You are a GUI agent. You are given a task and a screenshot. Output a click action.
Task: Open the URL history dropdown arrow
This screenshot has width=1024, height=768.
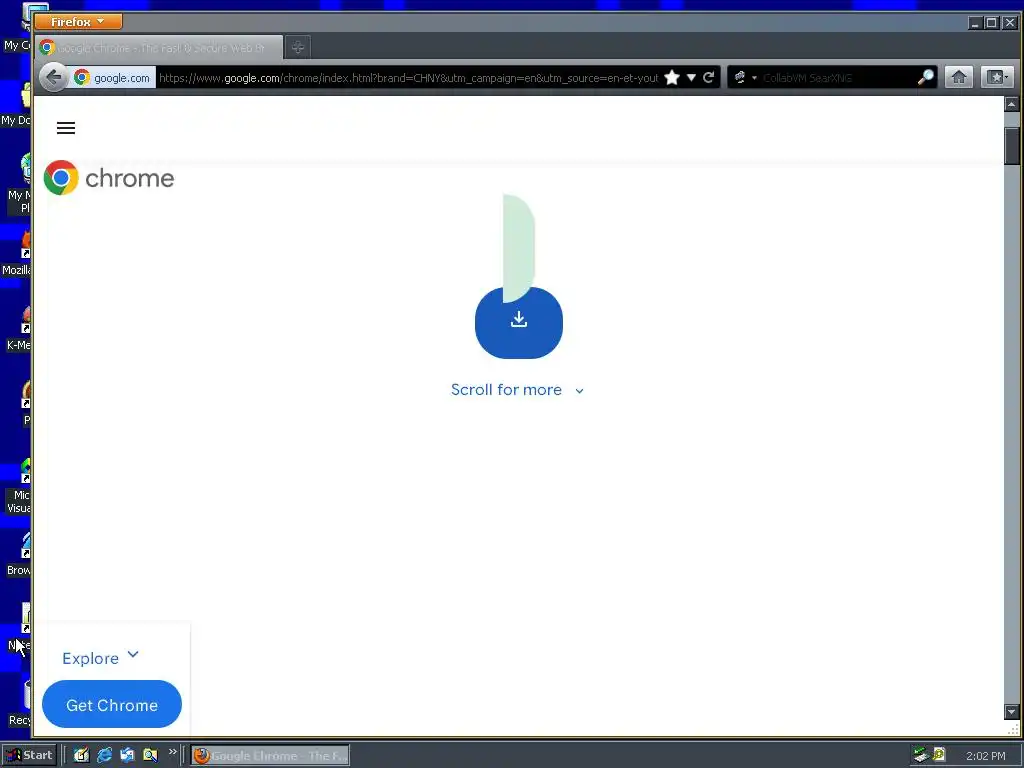(x=691, y=78)
